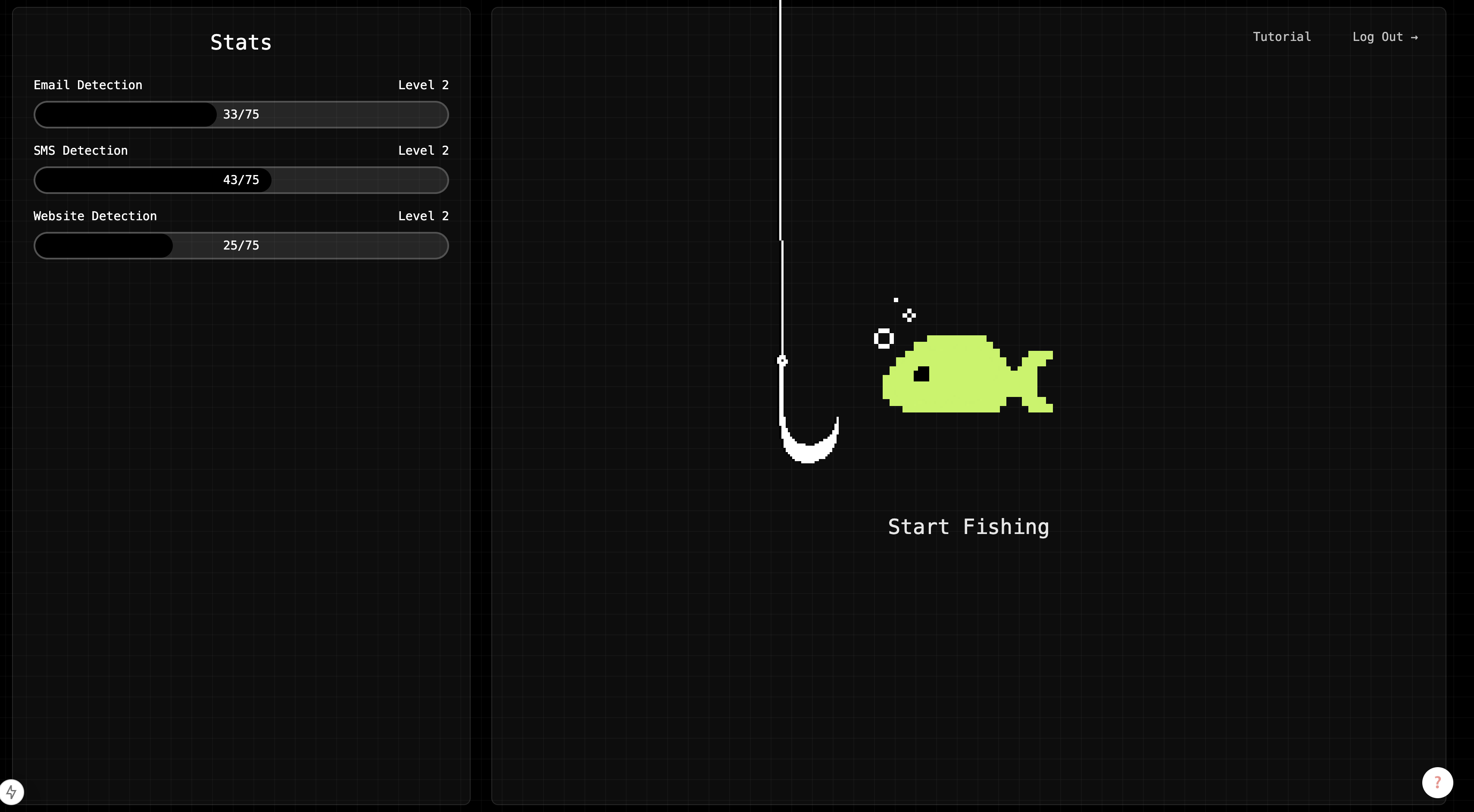The image size is (1474, 812).
Task: Open the red question mark help button
Action: pos(1437,782)
